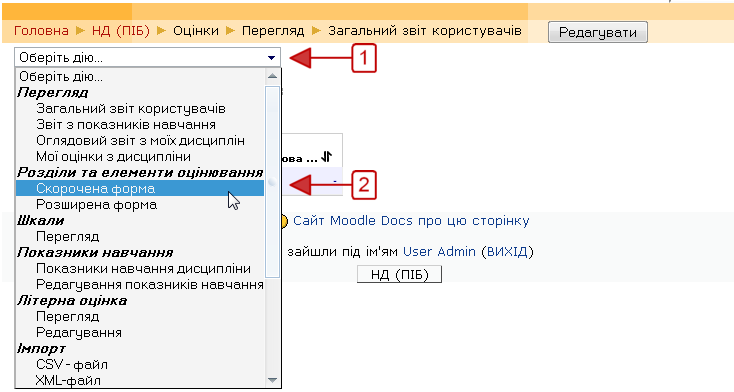
Task: Go to 'Головна' breadcrumb link
Action: tap(41, 31)
